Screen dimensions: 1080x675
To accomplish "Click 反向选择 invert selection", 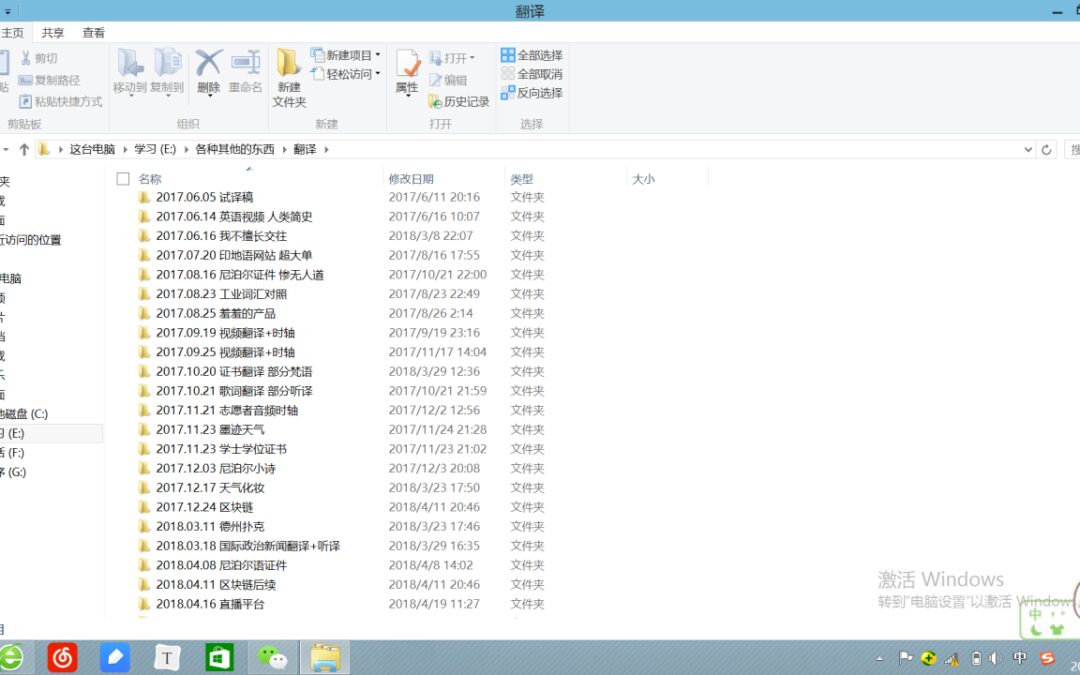I will pyautogui.click(x=532, y=93).
